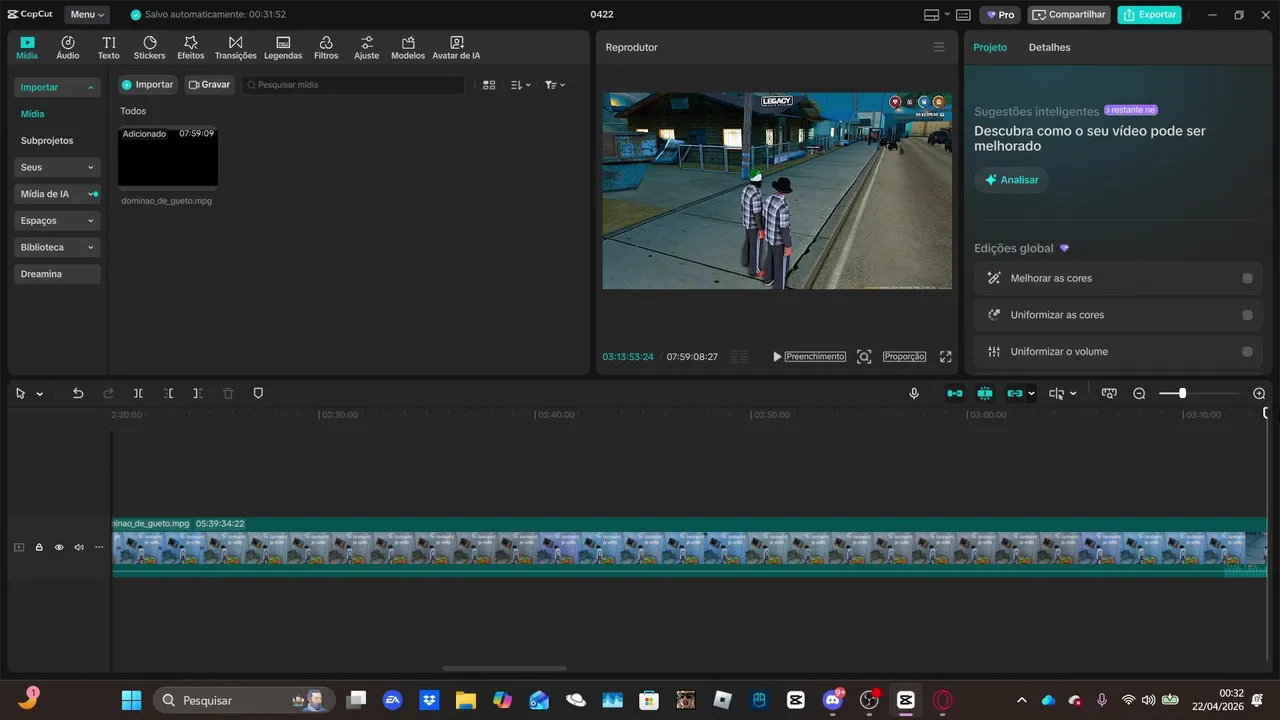The width and height of the screenshot is (1280, 720).
Task: Open the Áudio panel
Action: tap(68, 48)
